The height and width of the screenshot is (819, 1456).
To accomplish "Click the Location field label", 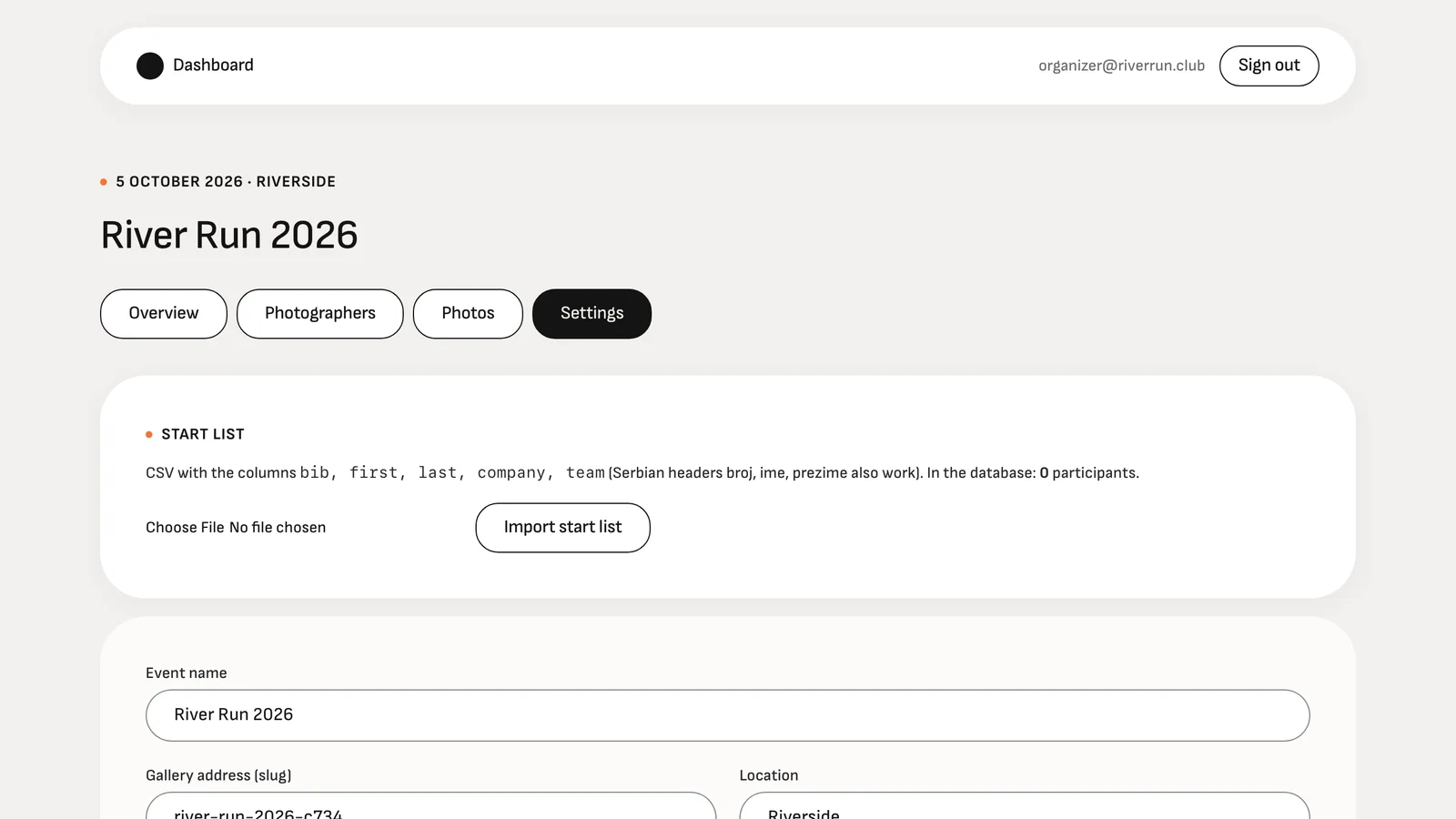I will [x=769, y=775].
